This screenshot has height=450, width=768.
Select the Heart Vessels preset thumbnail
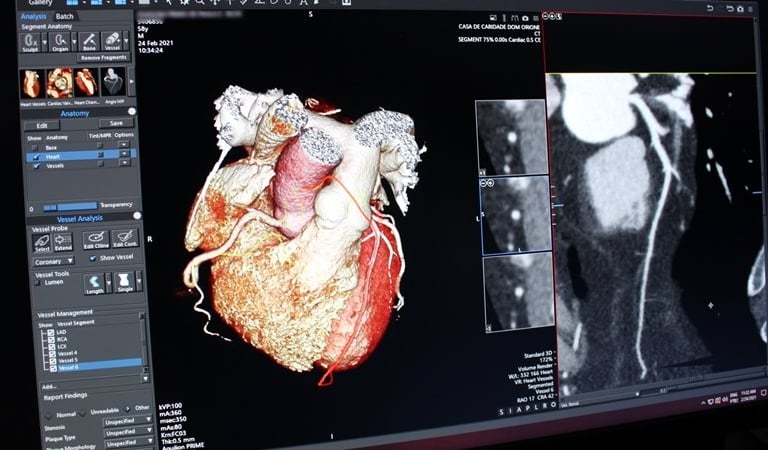(31, 83)
